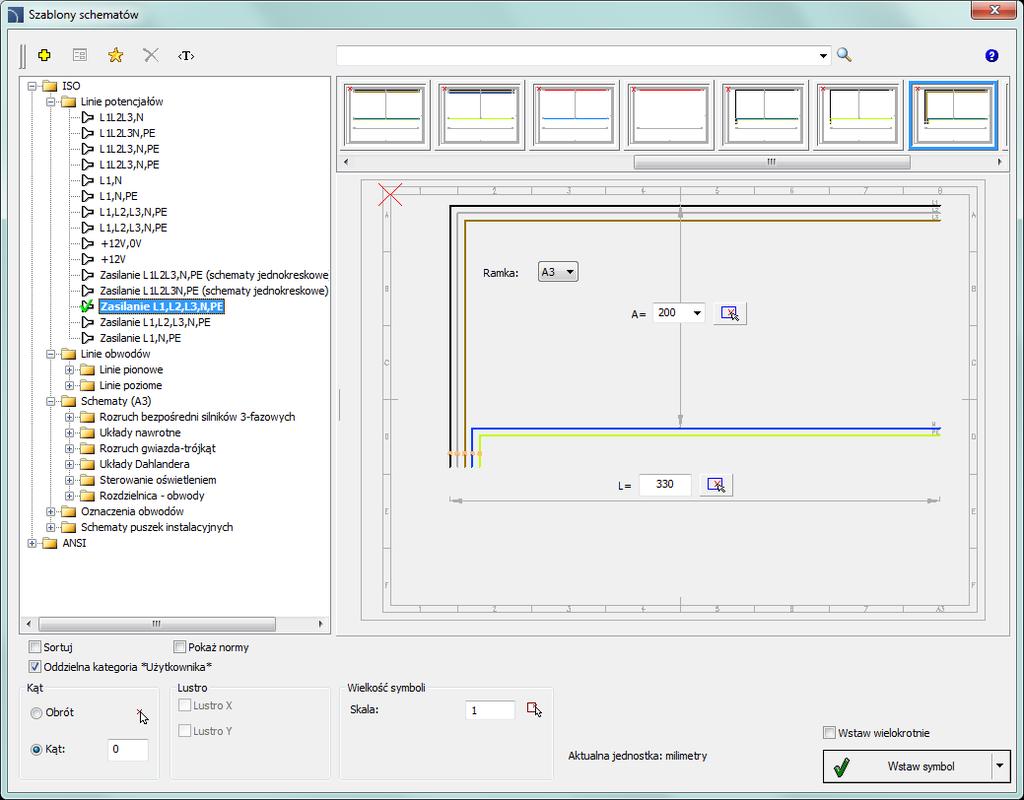
Task: Click the pick-distance icon next to A= field
Action: coord(729,313)
